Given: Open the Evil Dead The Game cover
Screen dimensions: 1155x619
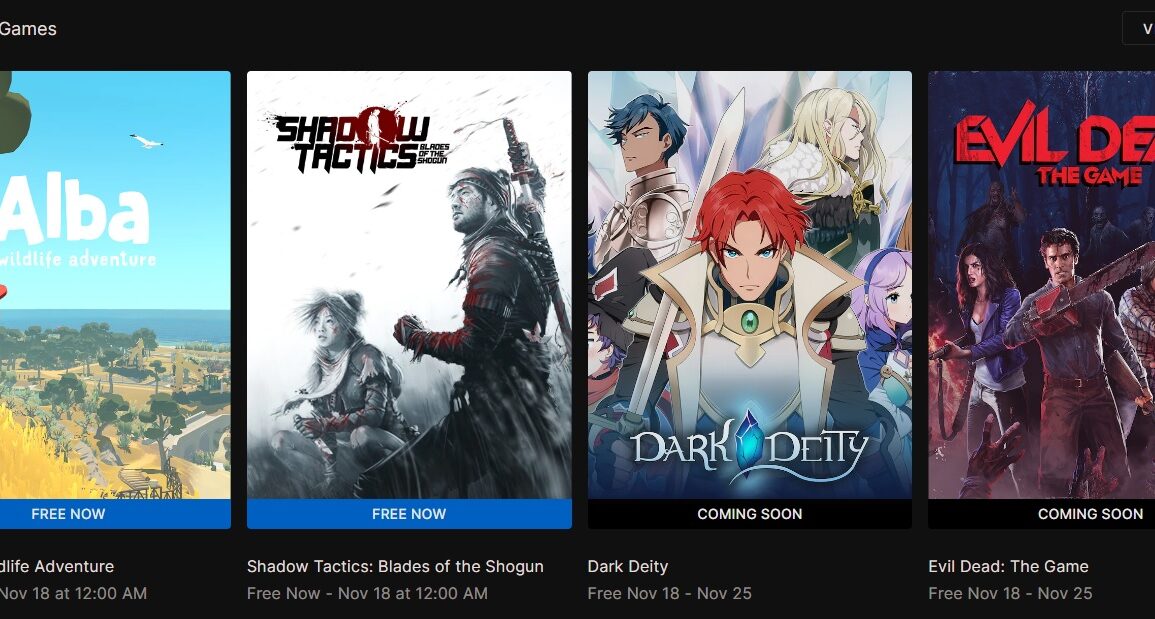Looking at the screenshot, I should point(1042,284).
